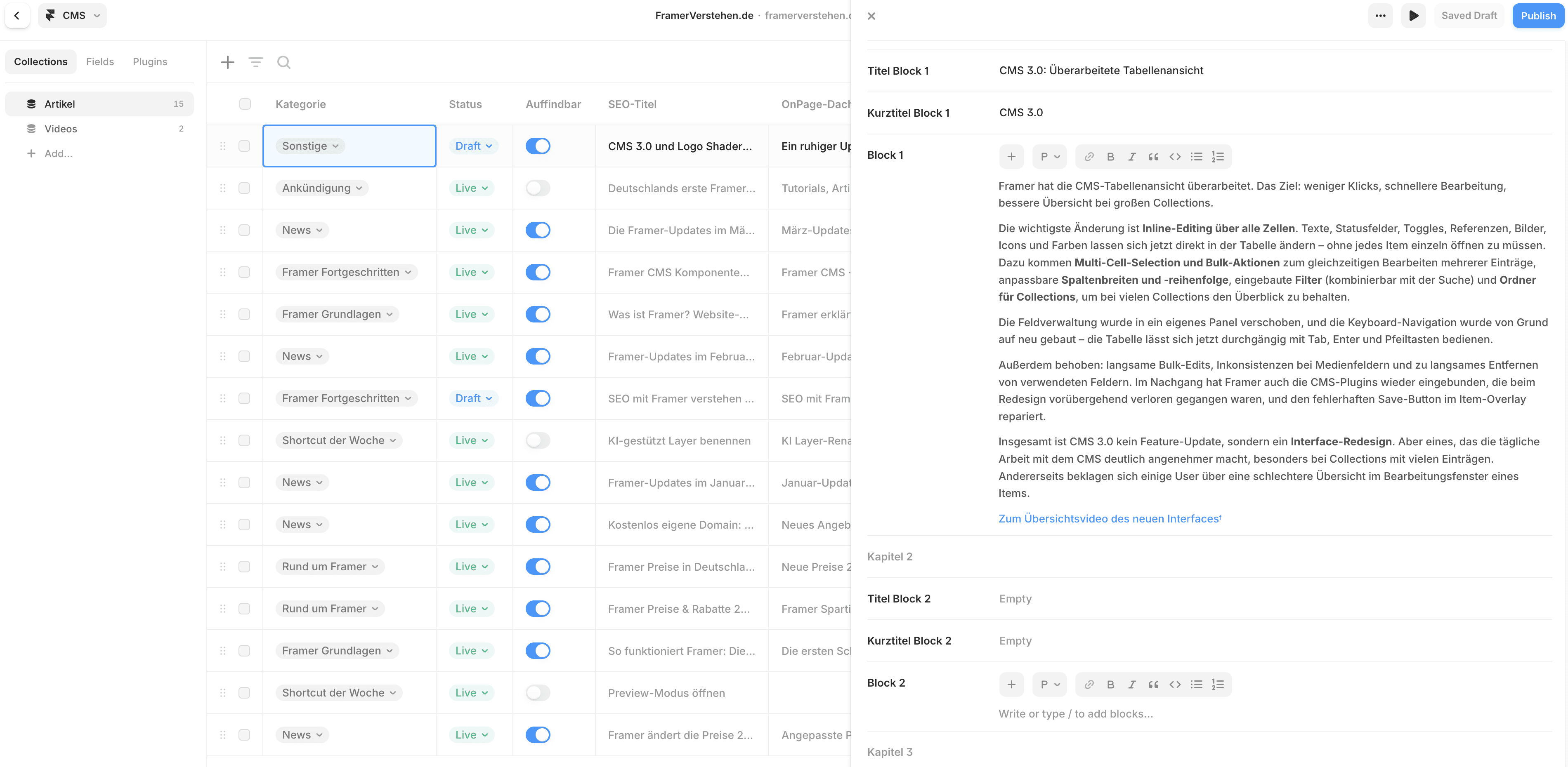Insert numbered list in Block 2 toolbar
The image size is (1568, 767).
(x=1217, y=685)
